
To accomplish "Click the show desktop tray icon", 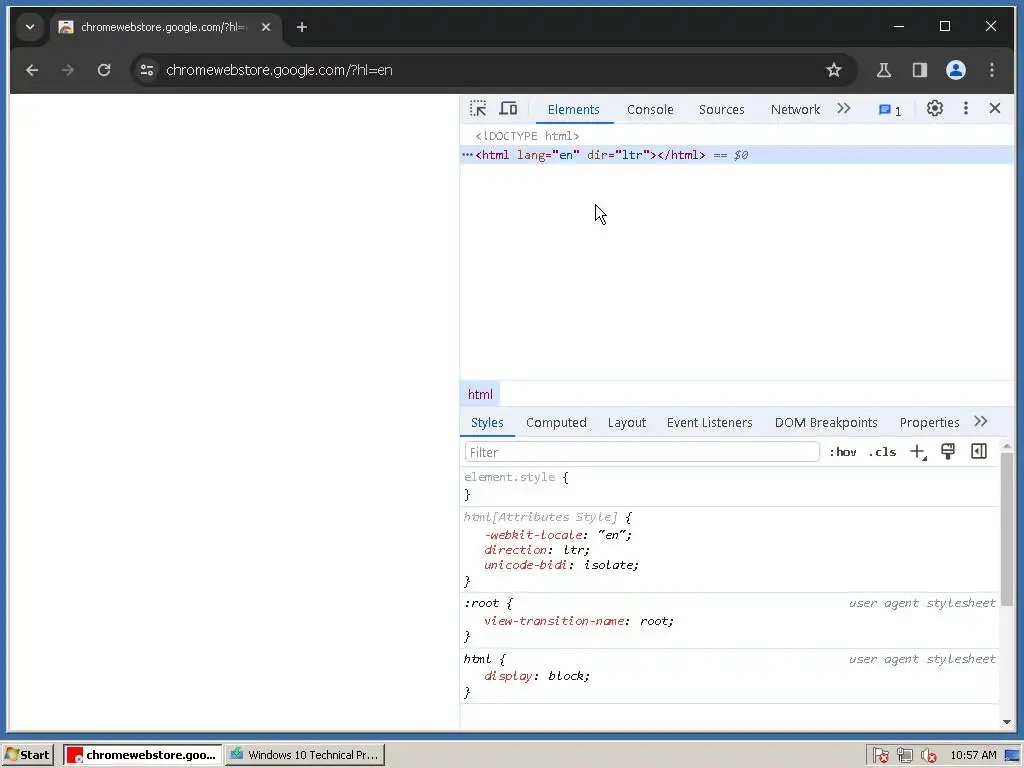I will (x=1012, y=756).
